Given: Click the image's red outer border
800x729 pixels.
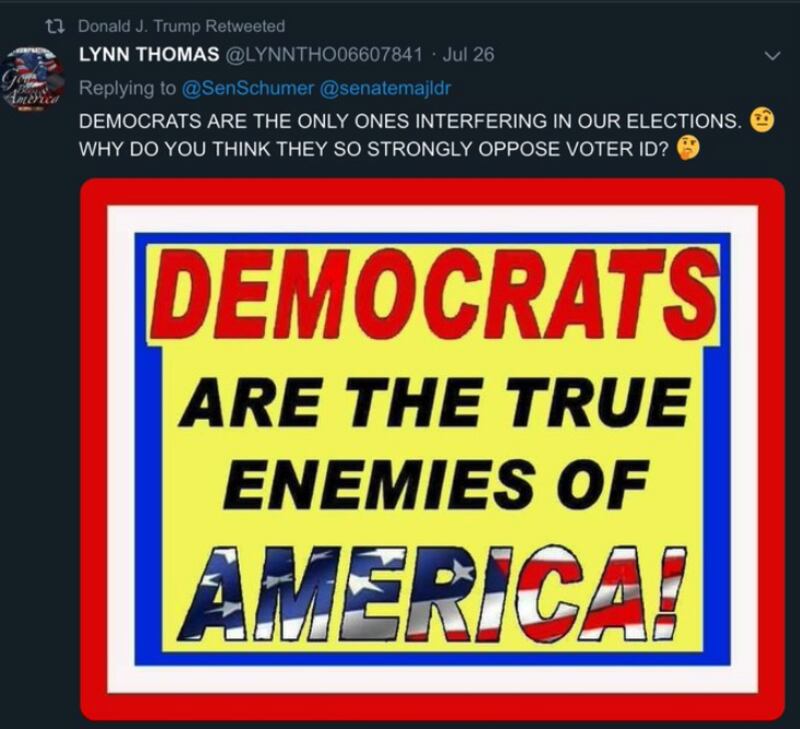Looking at the screenshot, I should (433, 192).
